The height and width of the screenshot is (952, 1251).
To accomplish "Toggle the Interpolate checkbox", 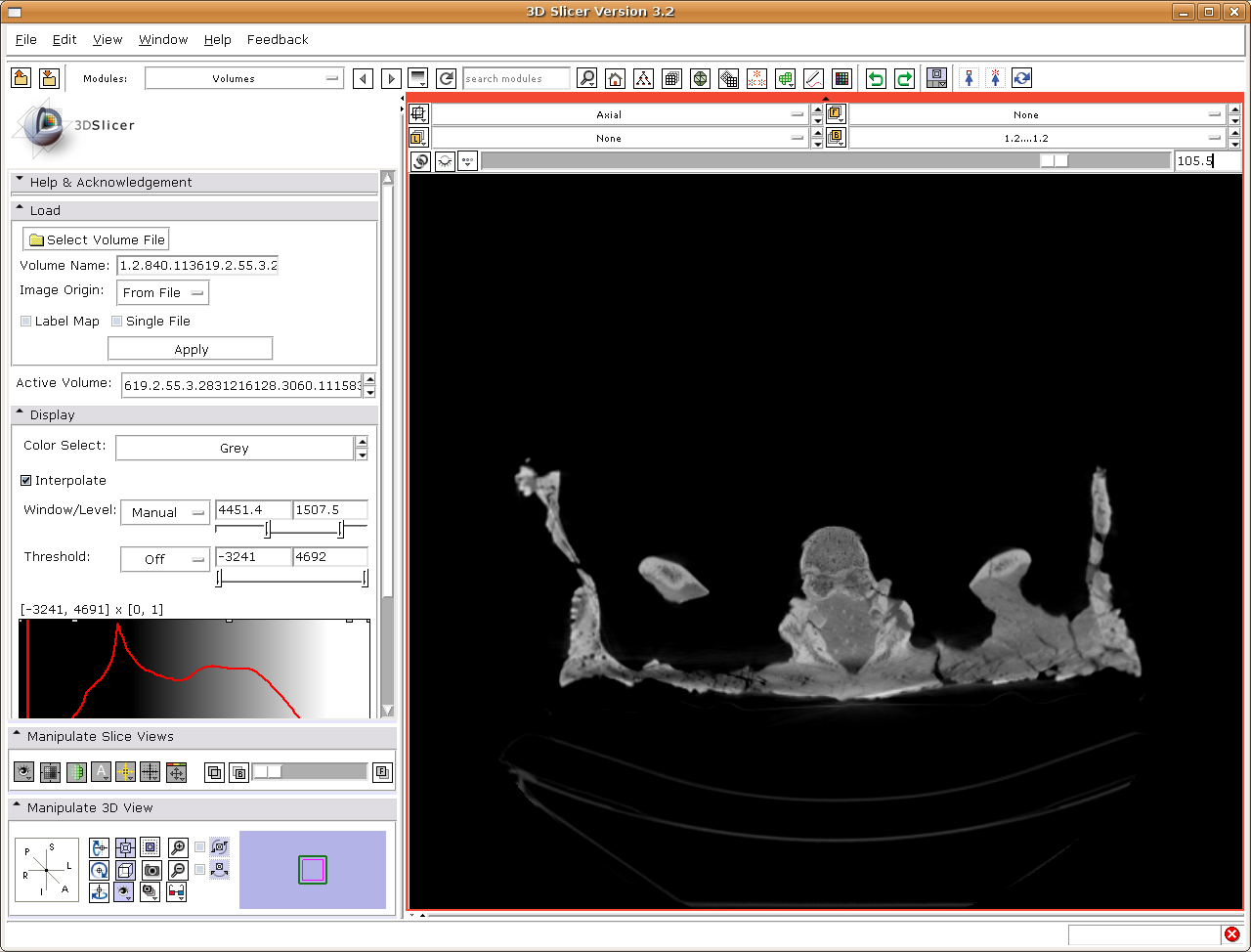I will 26,481.
